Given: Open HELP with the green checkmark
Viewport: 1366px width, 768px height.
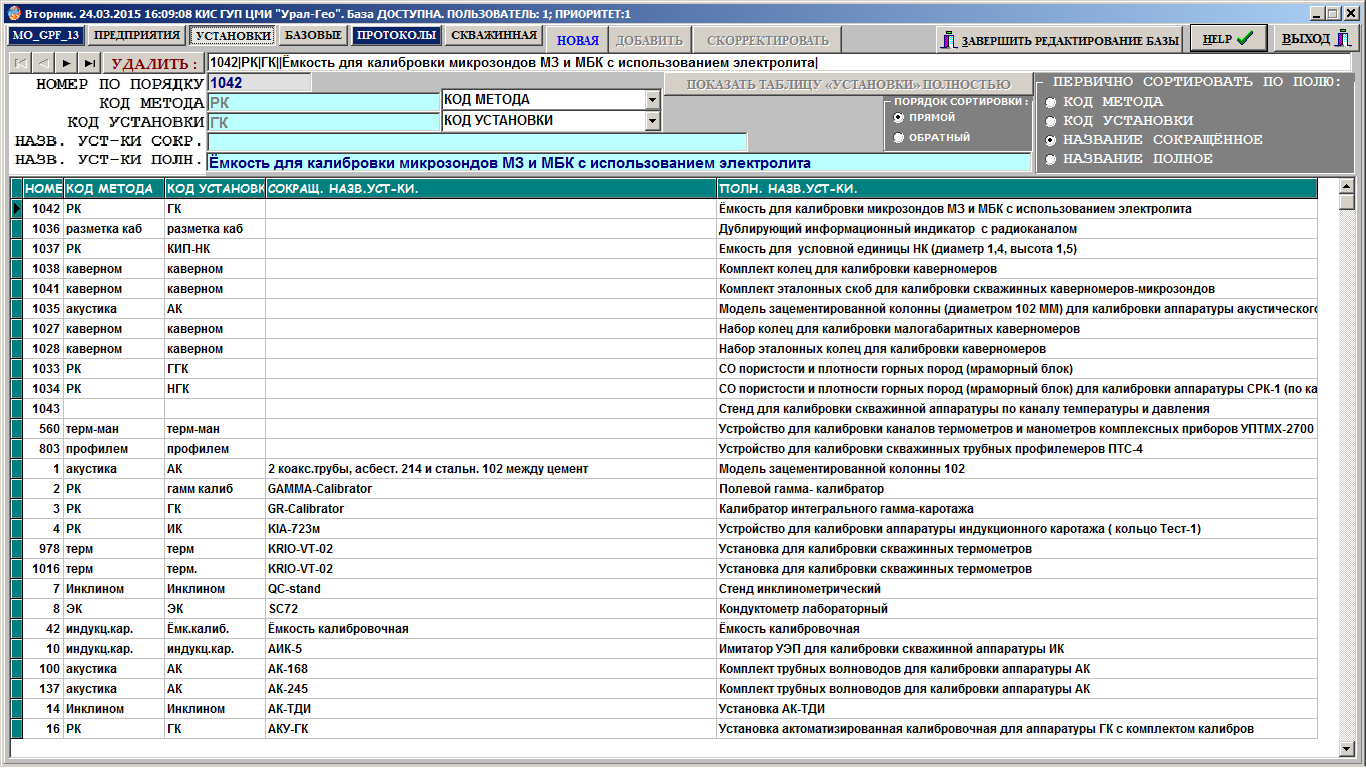Looking at the screenshot, I should (1228, 39).
